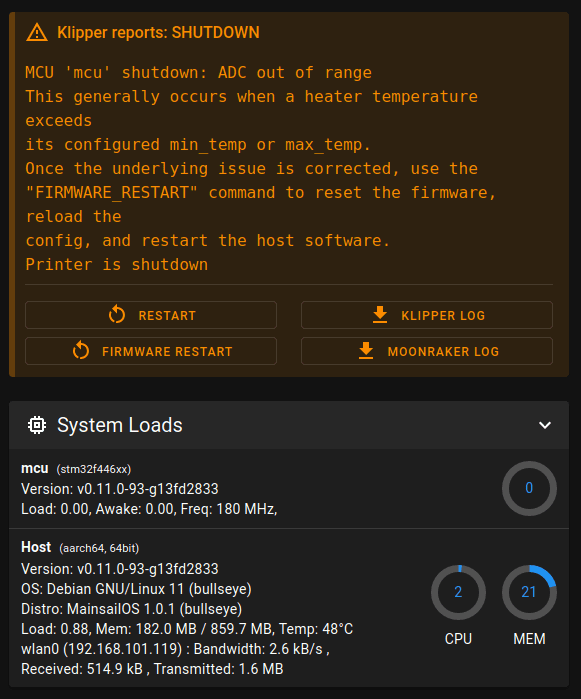The height and width of the screenshot is (699, 581).
Task: Click the circular arrow icon beside FIRMWARE RESTART
Action: click(x=81, y=351)
